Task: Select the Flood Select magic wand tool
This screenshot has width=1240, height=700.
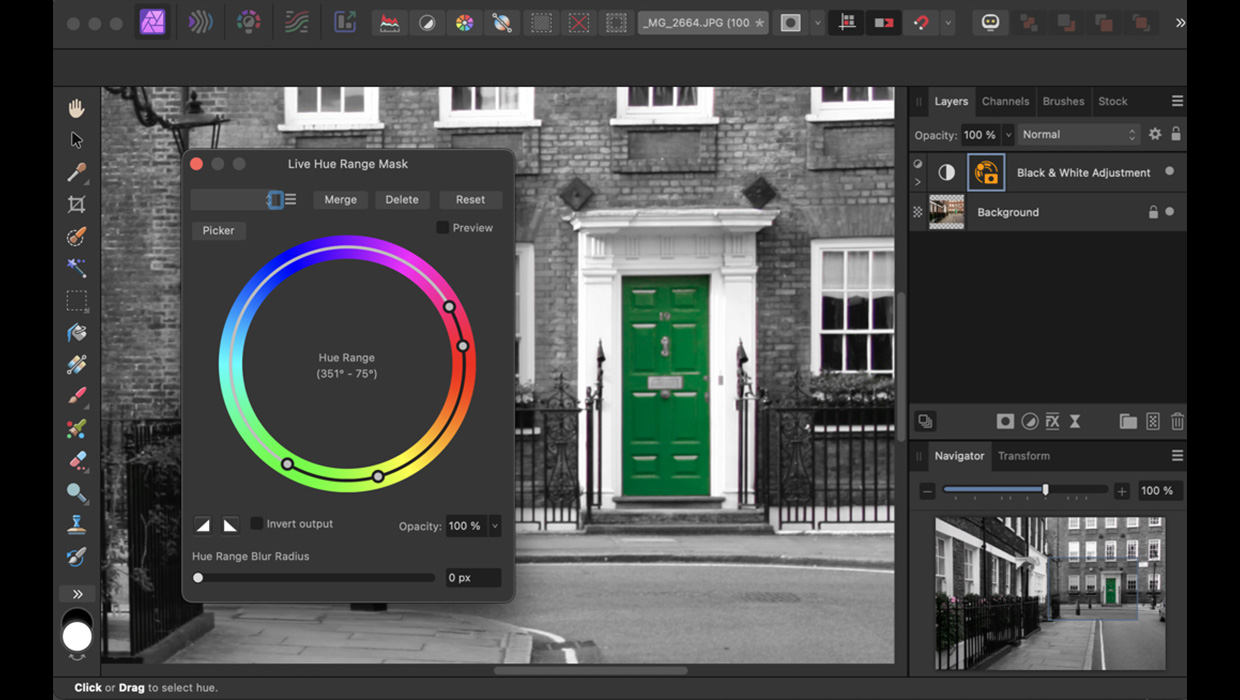Action: click(x=76, y=268)
